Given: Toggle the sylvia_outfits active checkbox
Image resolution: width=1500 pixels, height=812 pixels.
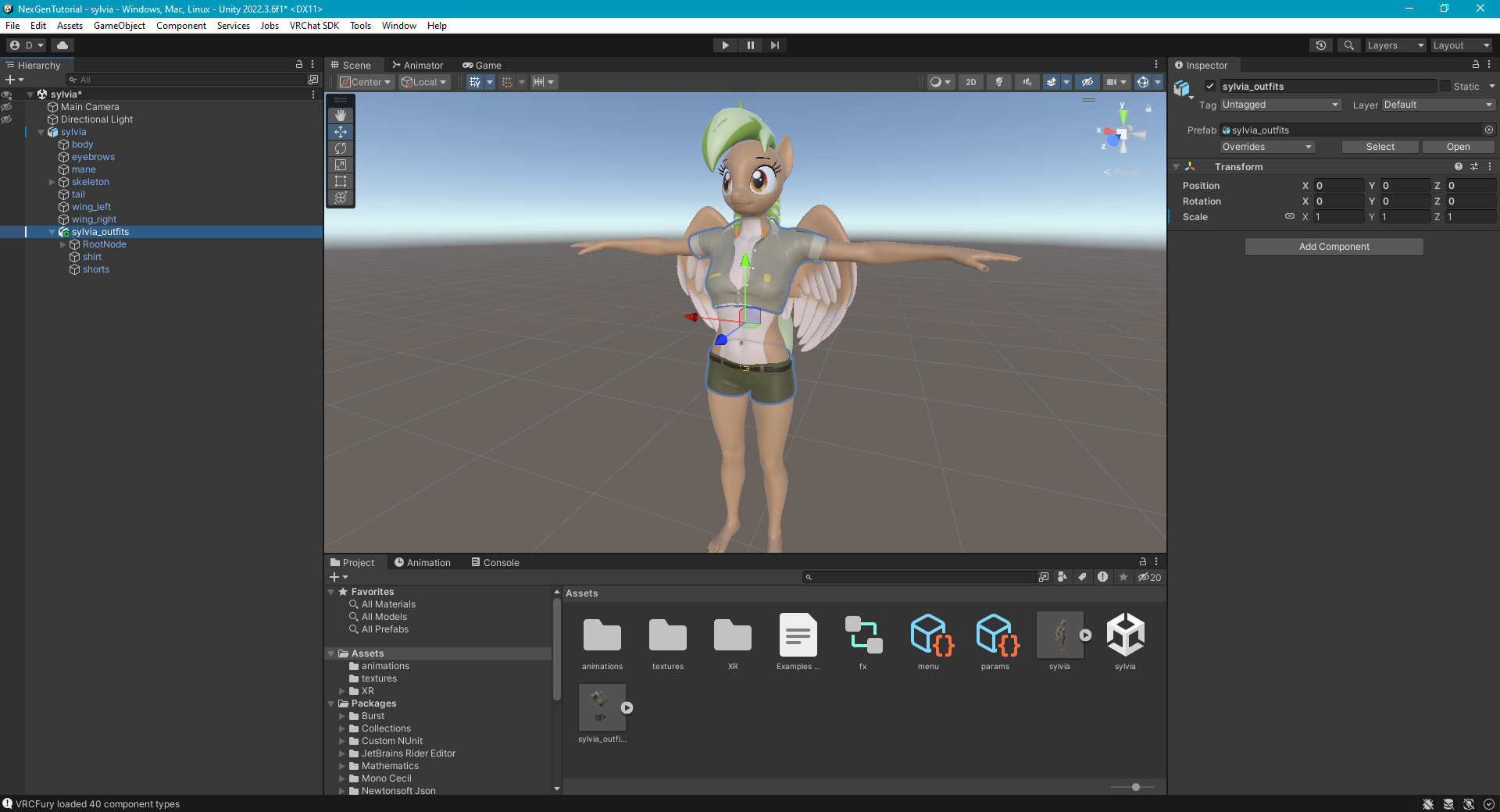Looking at the screenshot, I should point(1210,86).
